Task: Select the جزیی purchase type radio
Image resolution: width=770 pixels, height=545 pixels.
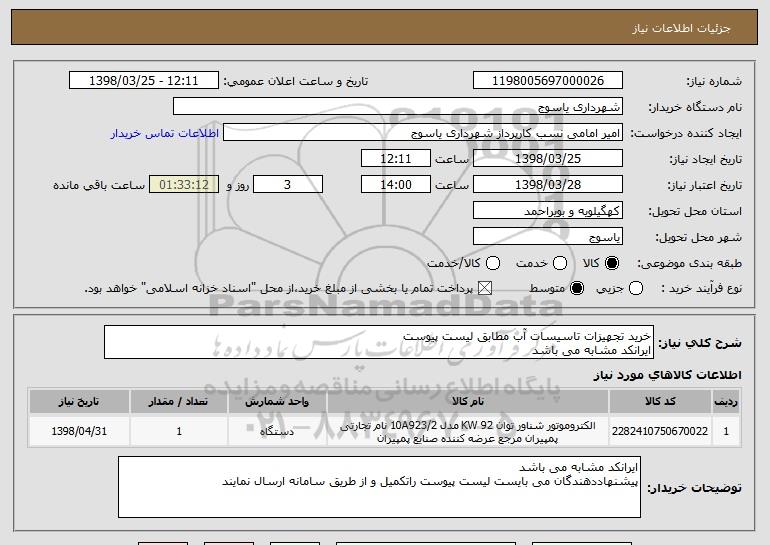Action: 636,289
